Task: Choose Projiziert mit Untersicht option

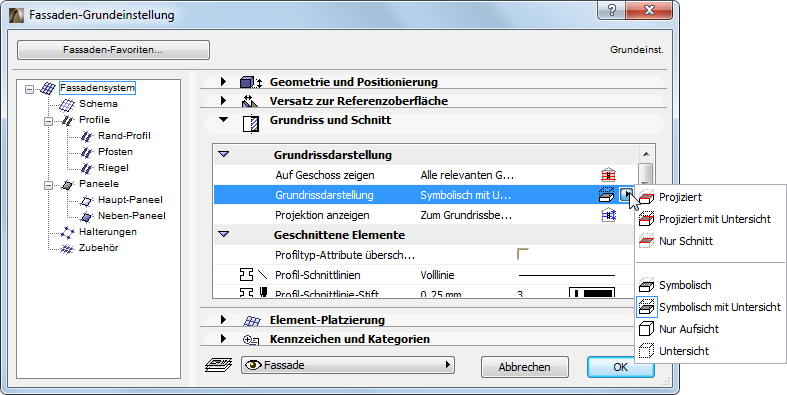Action: click(710, 219)
